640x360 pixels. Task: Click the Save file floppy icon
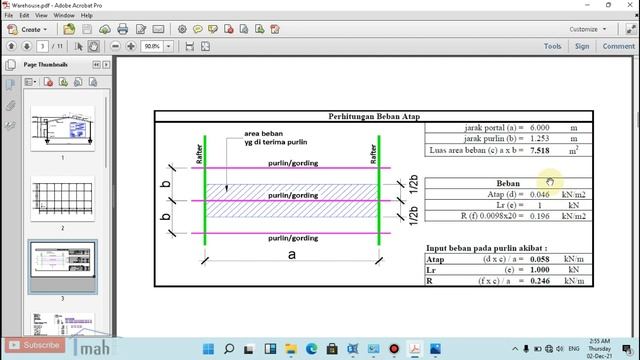tap(87, 29)
